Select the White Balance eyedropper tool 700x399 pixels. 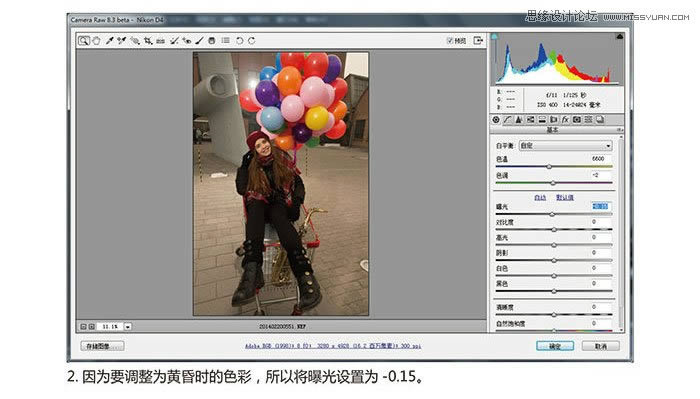[x=109, y=41]
